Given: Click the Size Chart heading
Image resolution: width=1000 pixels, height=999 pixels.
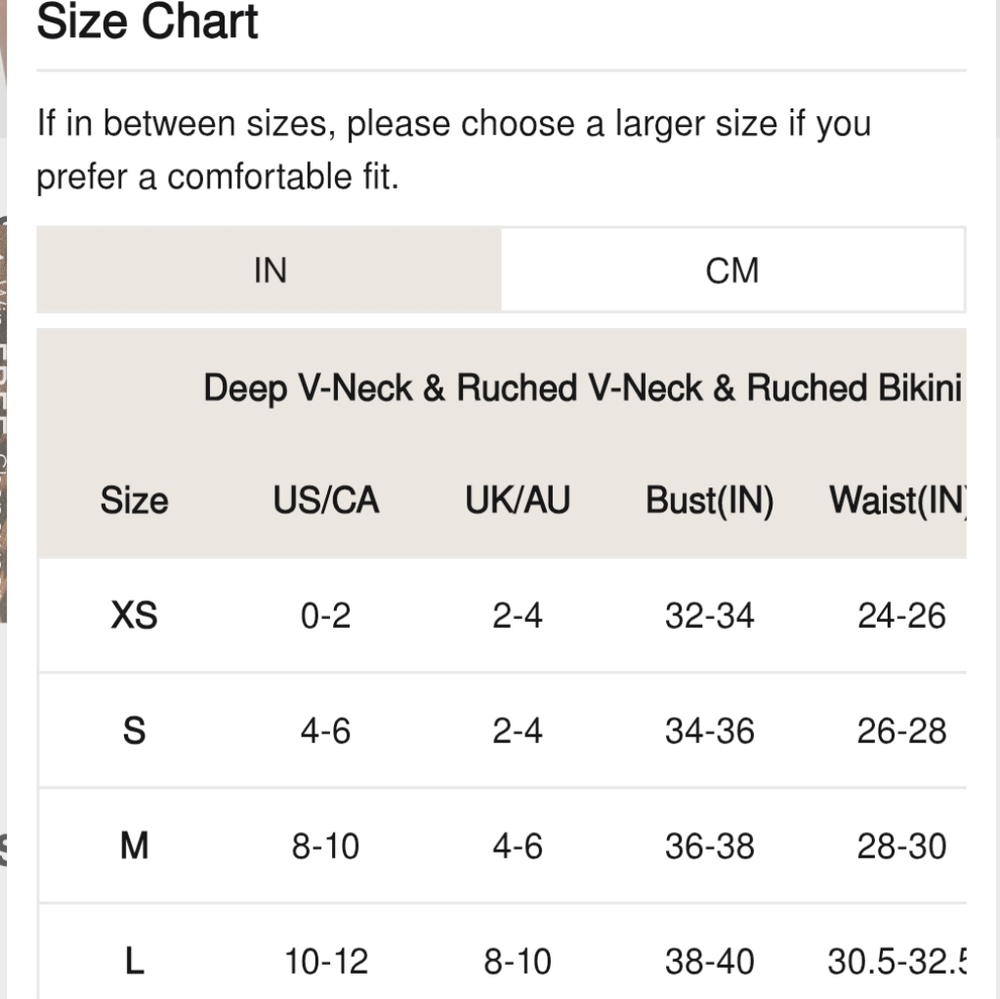Looking at the screenshot, I should point(147,22).
